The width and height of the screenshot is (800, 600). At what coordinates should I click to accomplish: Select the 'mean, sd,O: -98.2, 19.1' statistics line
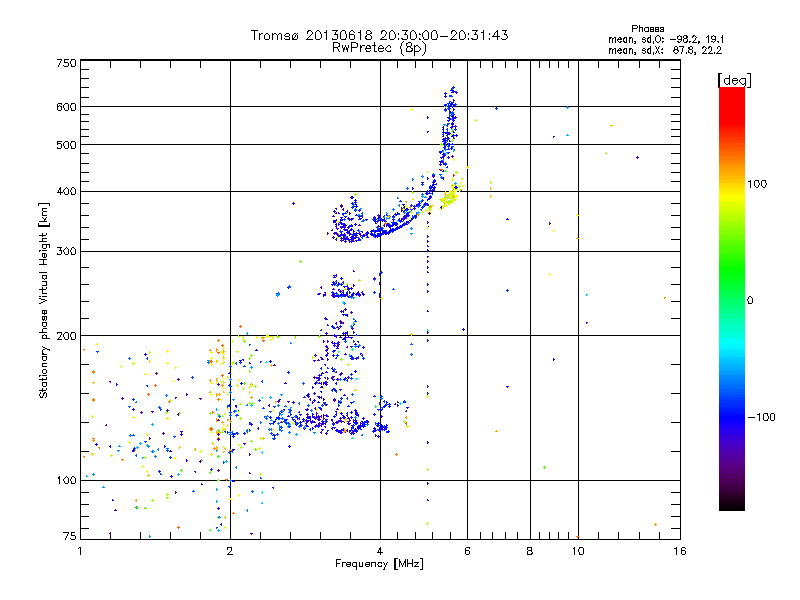[666, 39]
